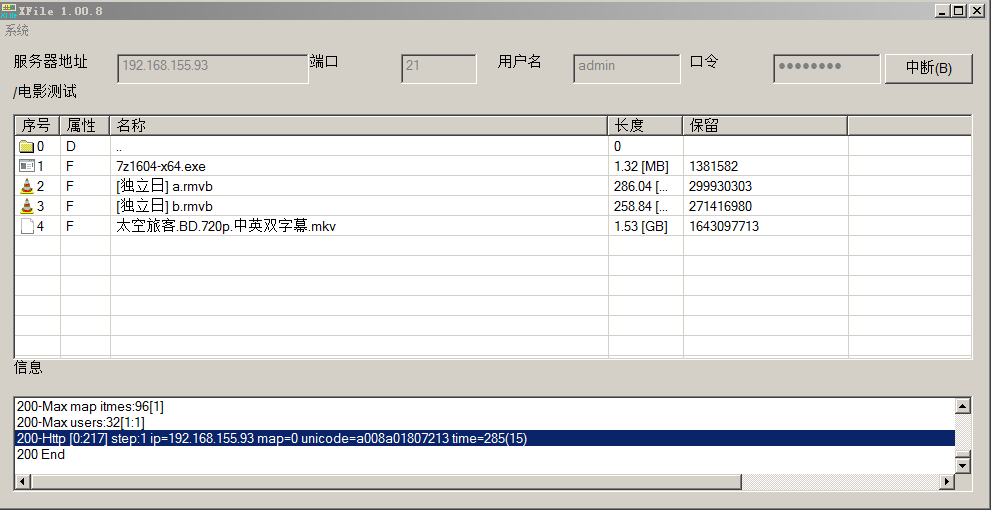The image size is (991, 510).
Task: Click the VLC cone icon for a.rmvb
Action: (x=27, y=186)
